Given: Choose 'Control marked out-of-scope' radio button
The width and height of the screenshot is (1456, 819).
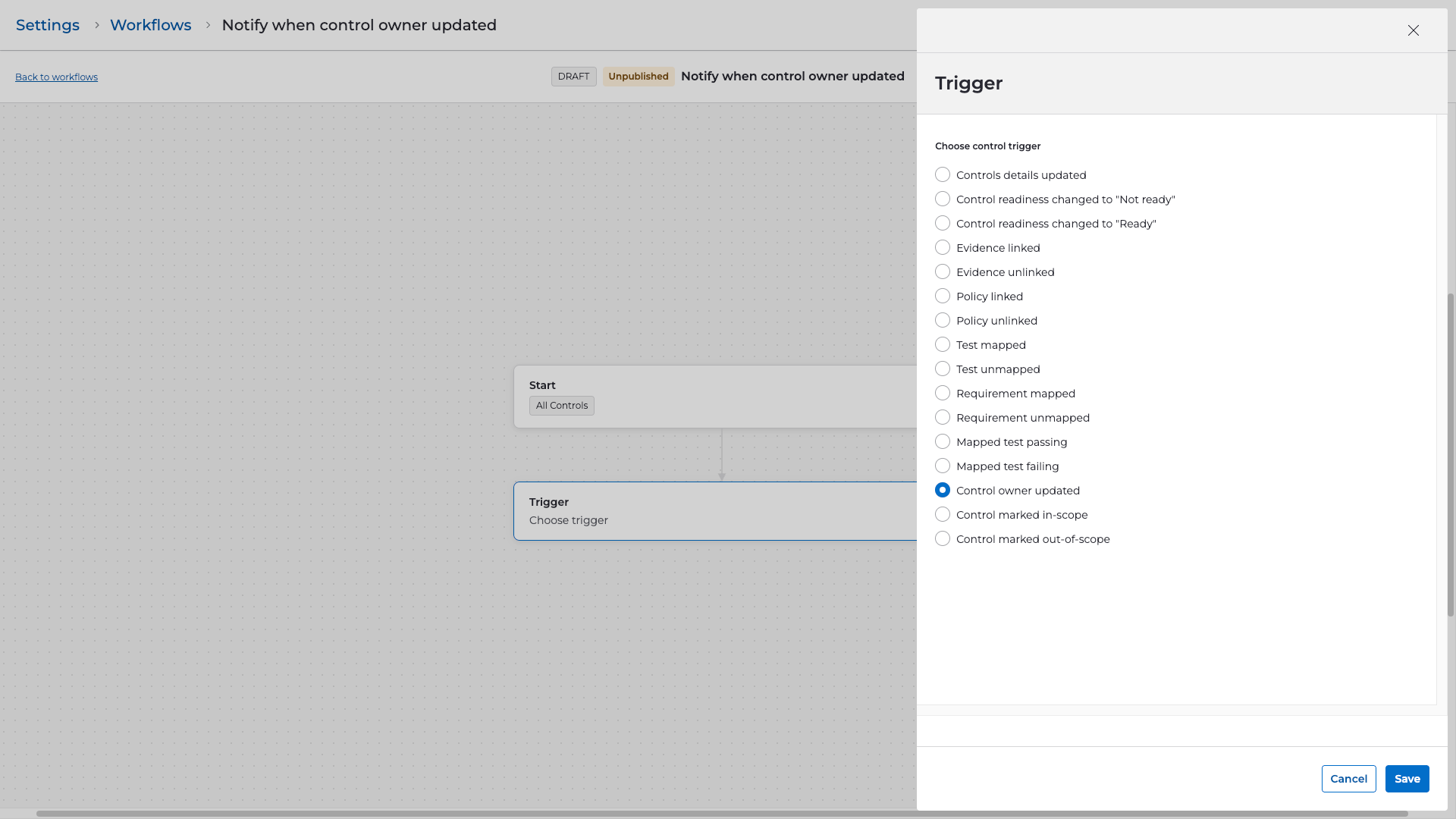Looking at the screenshot, I should point(943,539).
